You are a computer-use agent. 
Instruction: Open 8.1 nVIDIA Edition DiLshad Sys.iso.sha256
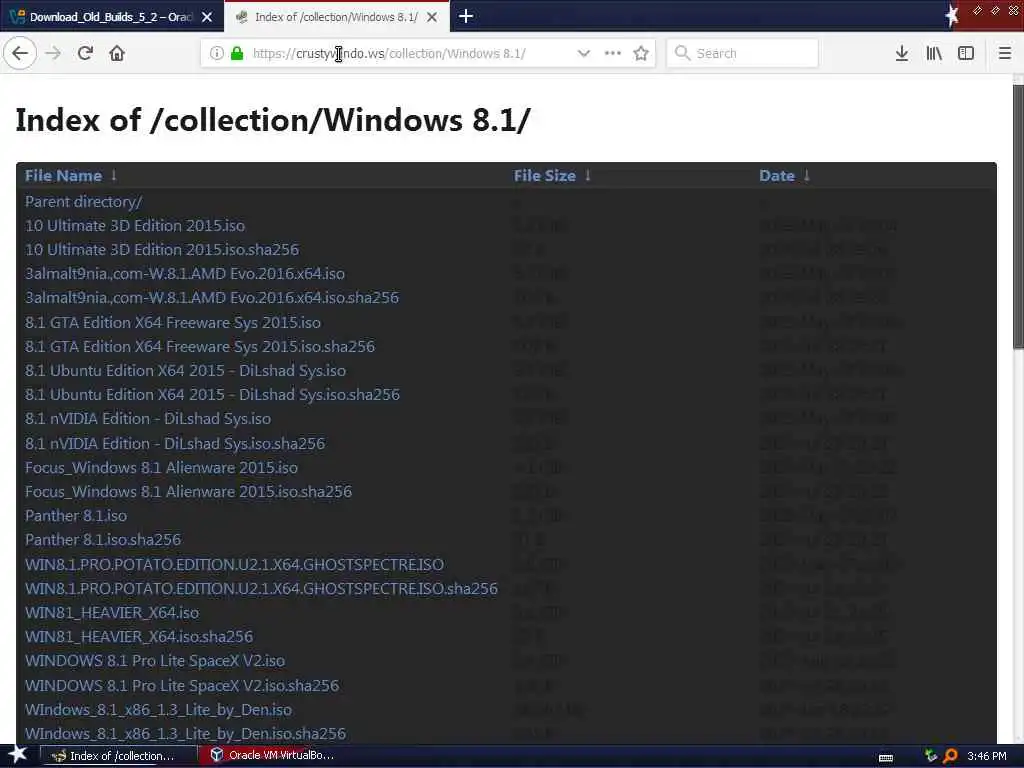click(x=175, y=444)
